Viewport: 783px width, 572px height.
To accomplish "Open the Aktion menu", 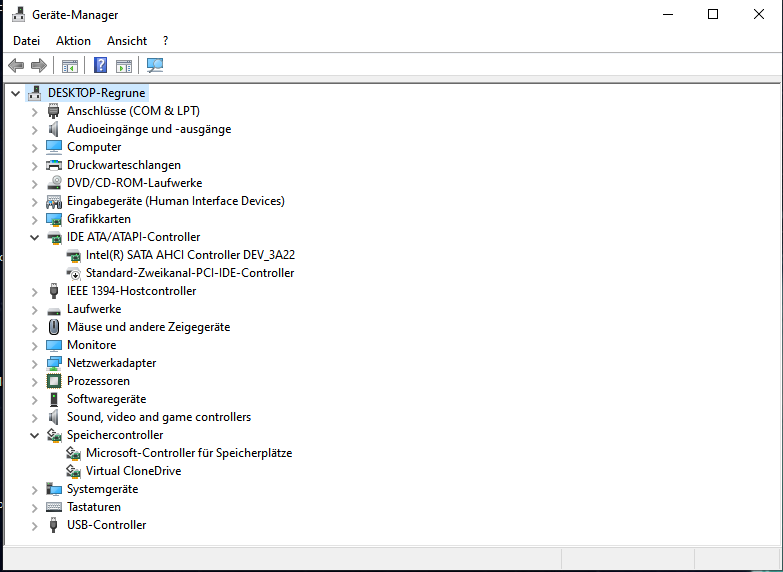I will pyautogui.click(x=73, y=41).
